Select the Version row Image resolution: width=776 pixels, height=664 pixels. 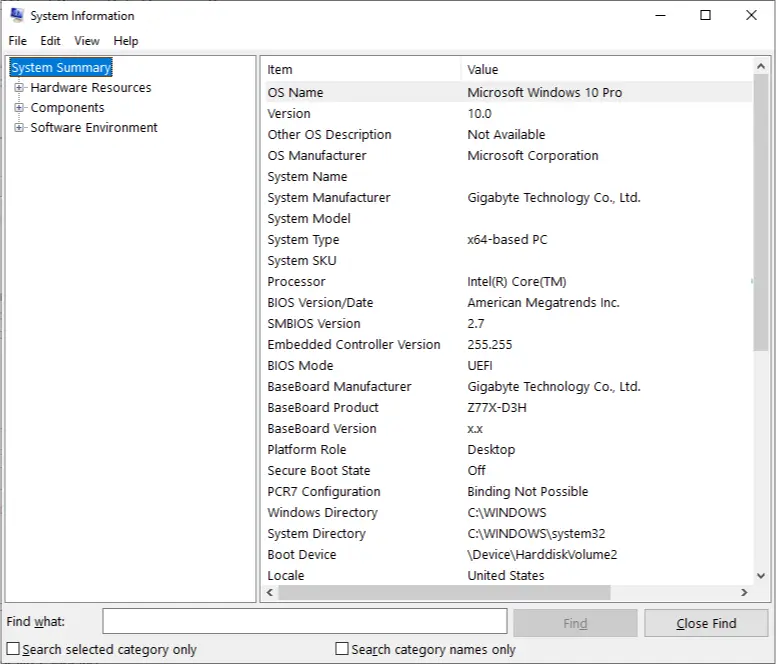click(x=507, y=113)
